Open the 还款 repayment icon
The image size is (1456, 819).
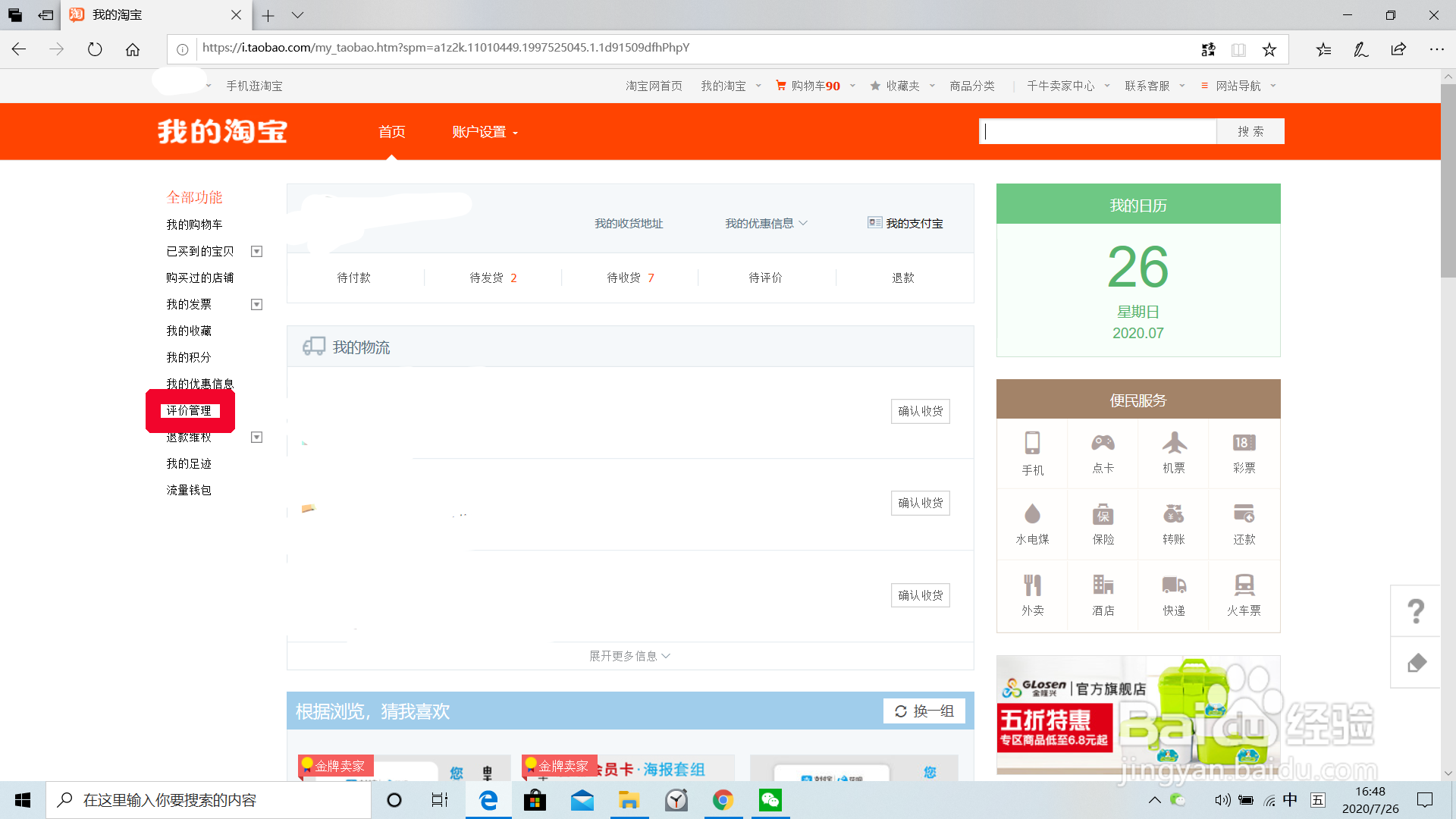click(1244, 525)
